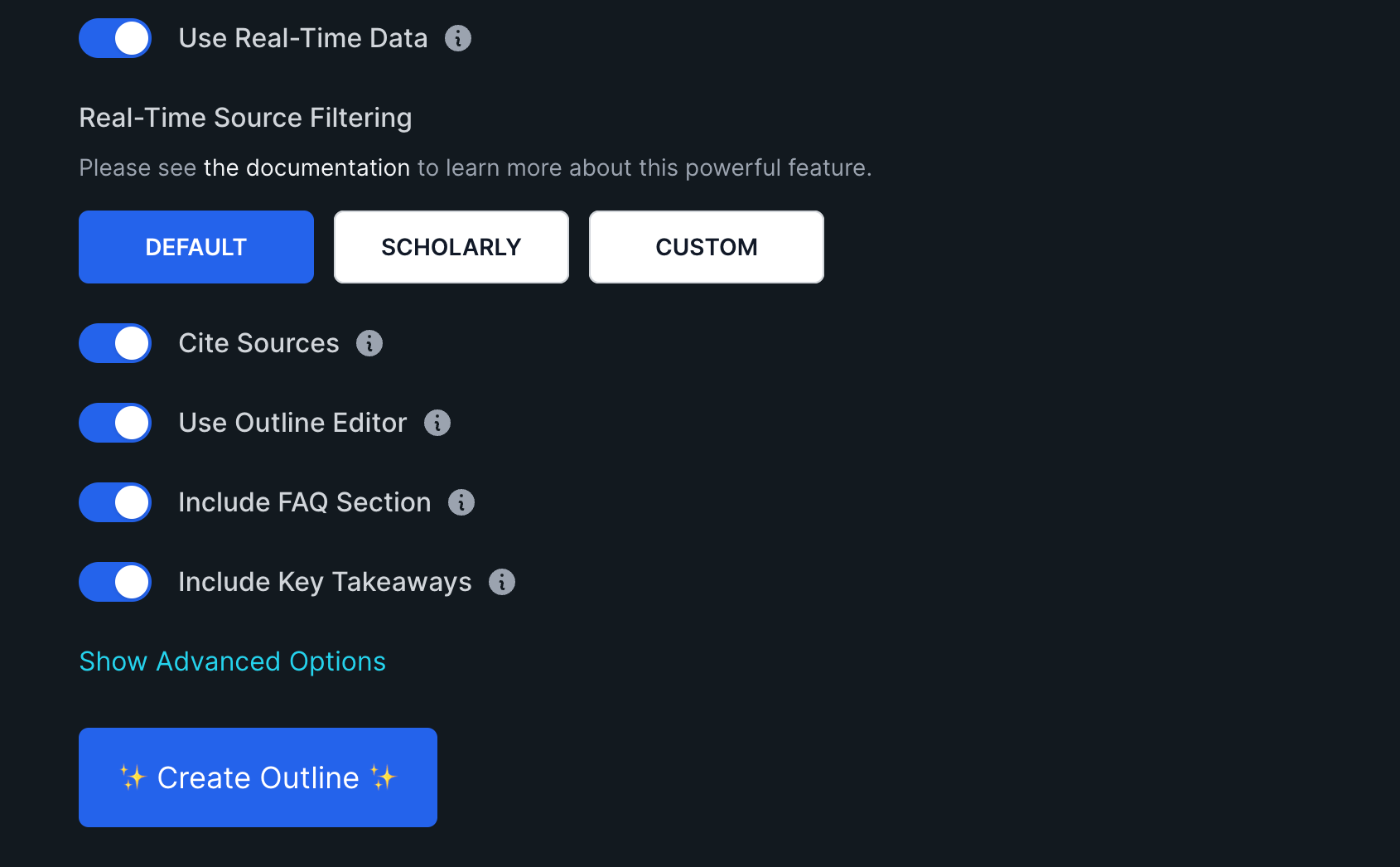
Task: Switch off Include FAQ Section toggle
Action: pyautogui.click(x=115, y=502)
